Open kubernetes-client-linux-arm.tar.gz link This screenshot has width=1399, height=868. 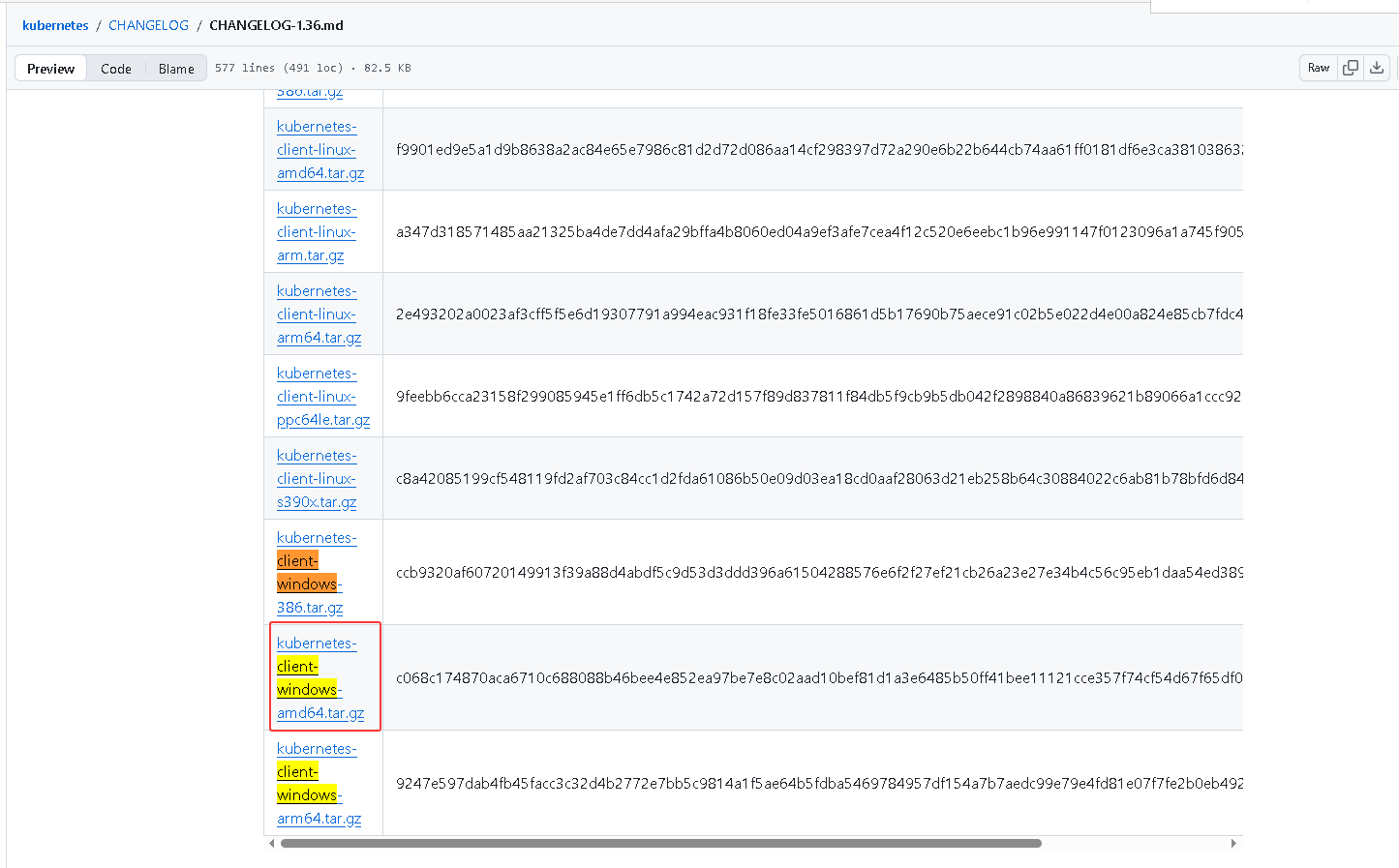click(x=317, y=232)
